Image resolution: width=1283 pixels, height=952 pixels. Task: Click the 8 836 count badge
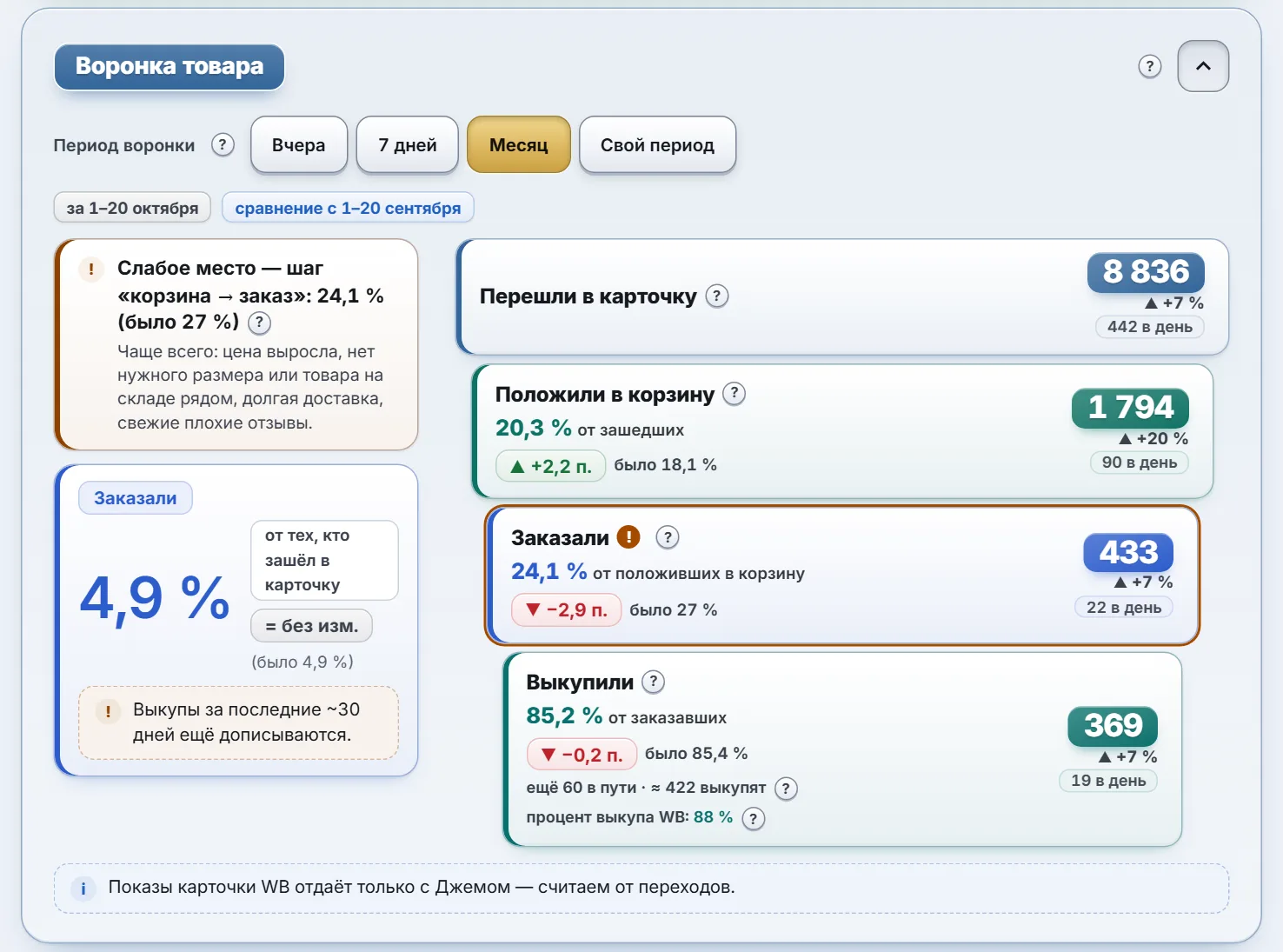click(1146, 272)
